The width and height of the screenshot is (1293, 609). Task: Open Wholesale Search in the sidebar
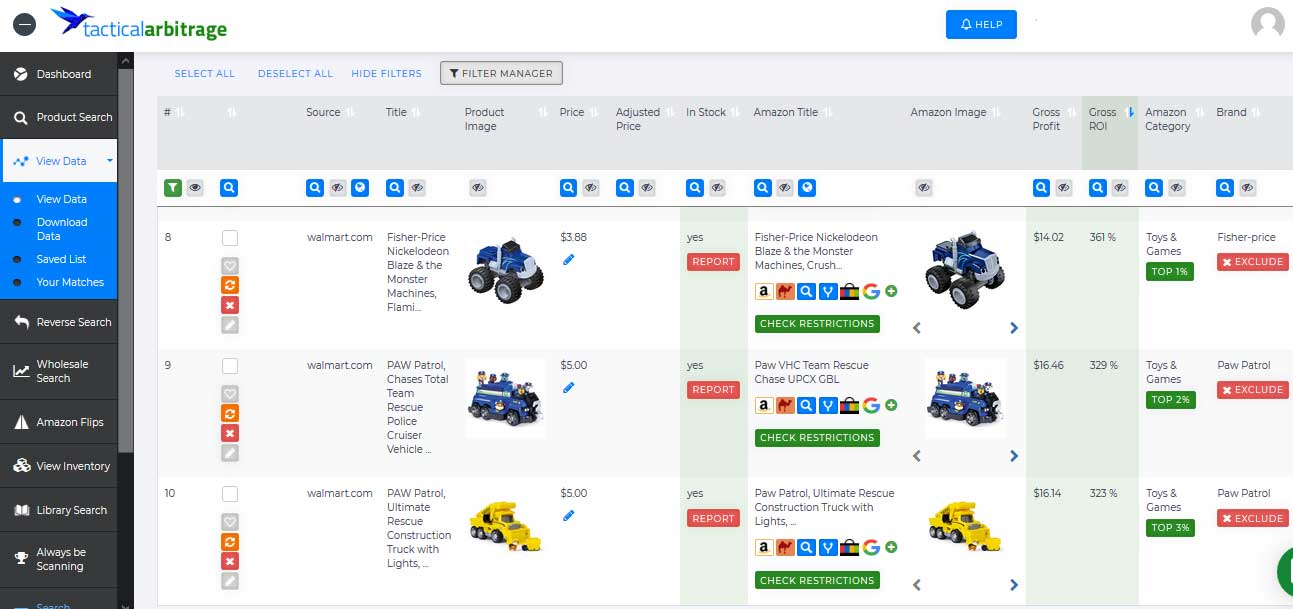pyautogui.click(x=59, y=371)
